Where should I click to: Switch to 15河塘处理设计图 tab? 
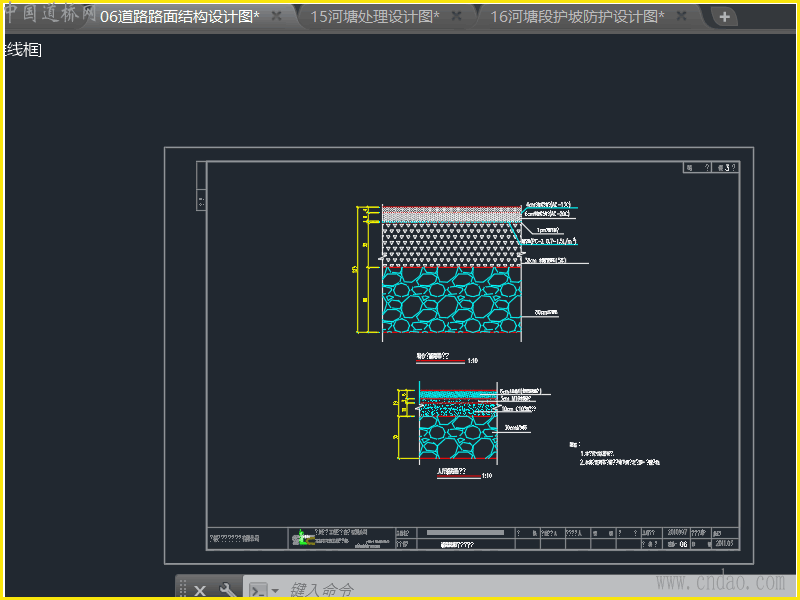click(x=374, y=17)
